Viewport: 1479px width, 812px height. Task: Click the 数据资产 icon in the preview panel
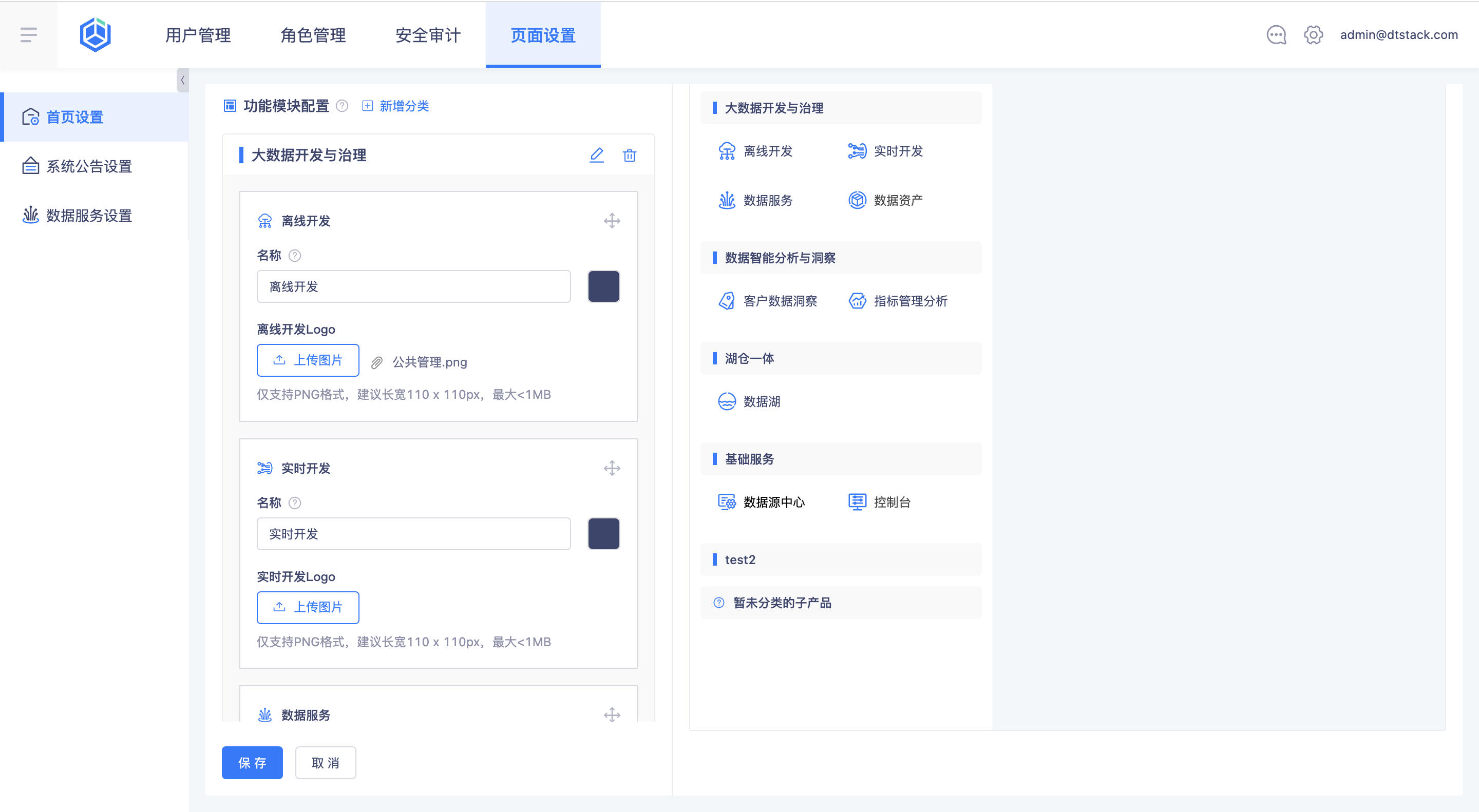coord(857,200)
